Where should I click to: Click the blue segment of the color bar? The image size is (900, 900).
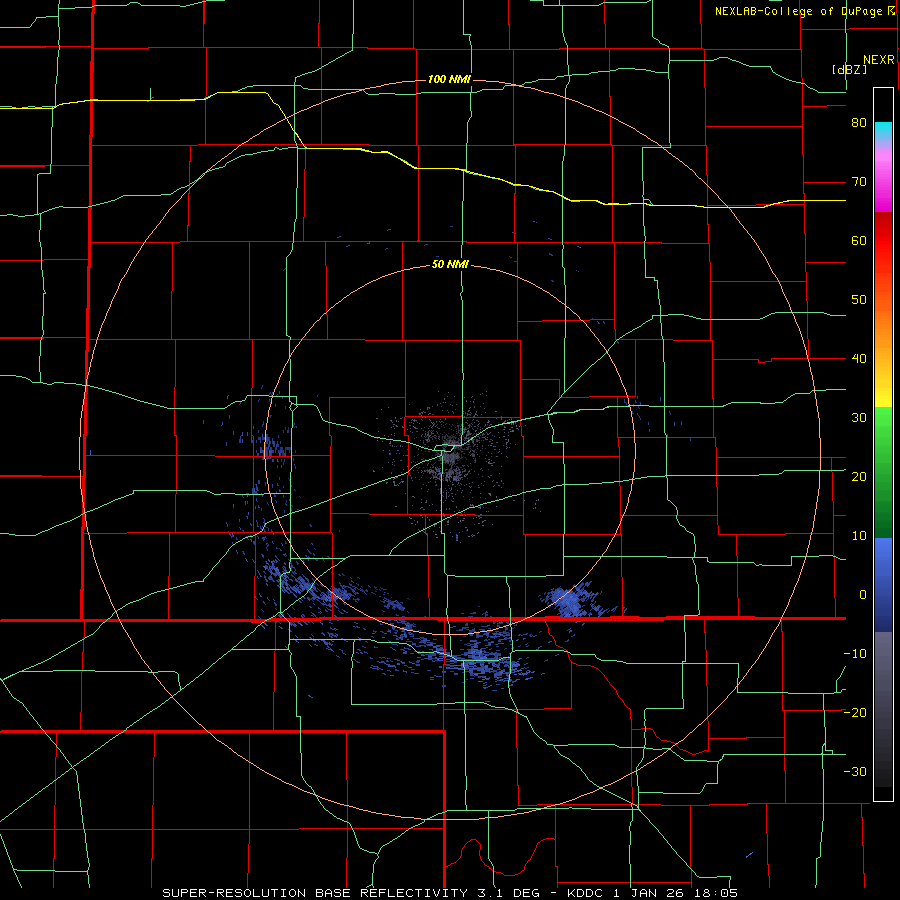click(x=883, y=585)
